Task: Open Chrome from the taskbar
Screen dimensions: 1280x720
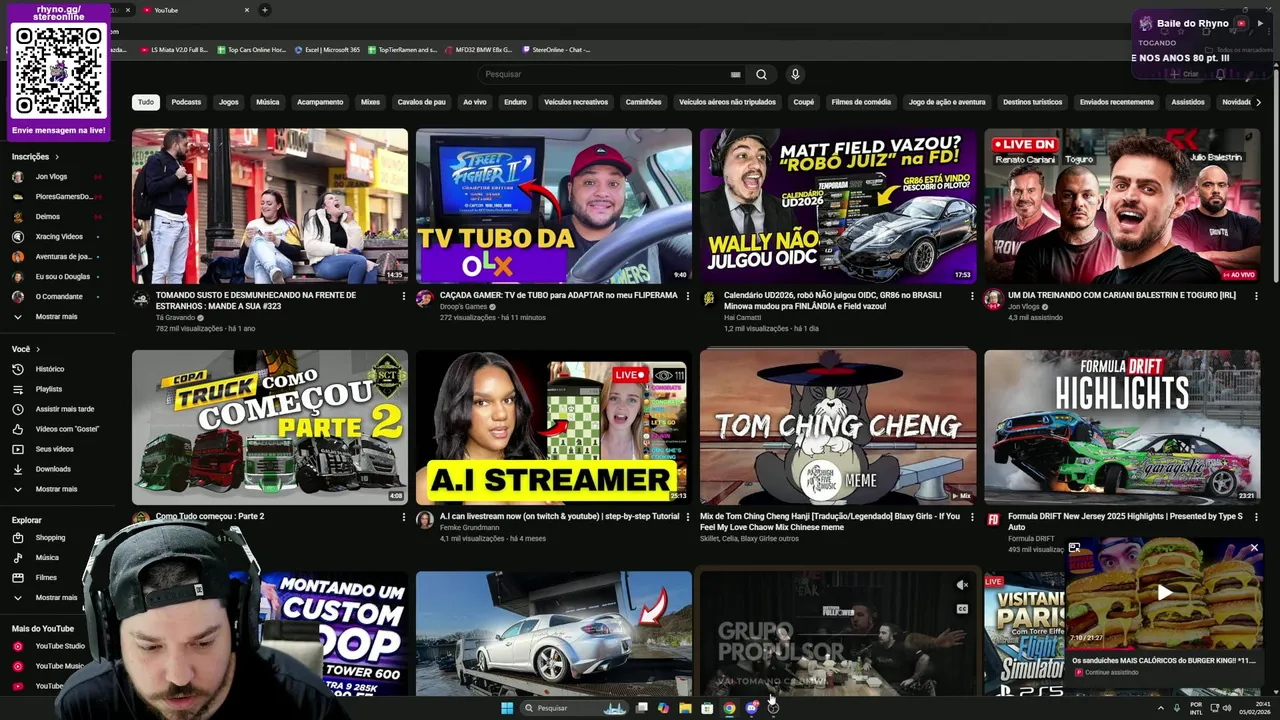Action: click(729, 708)
